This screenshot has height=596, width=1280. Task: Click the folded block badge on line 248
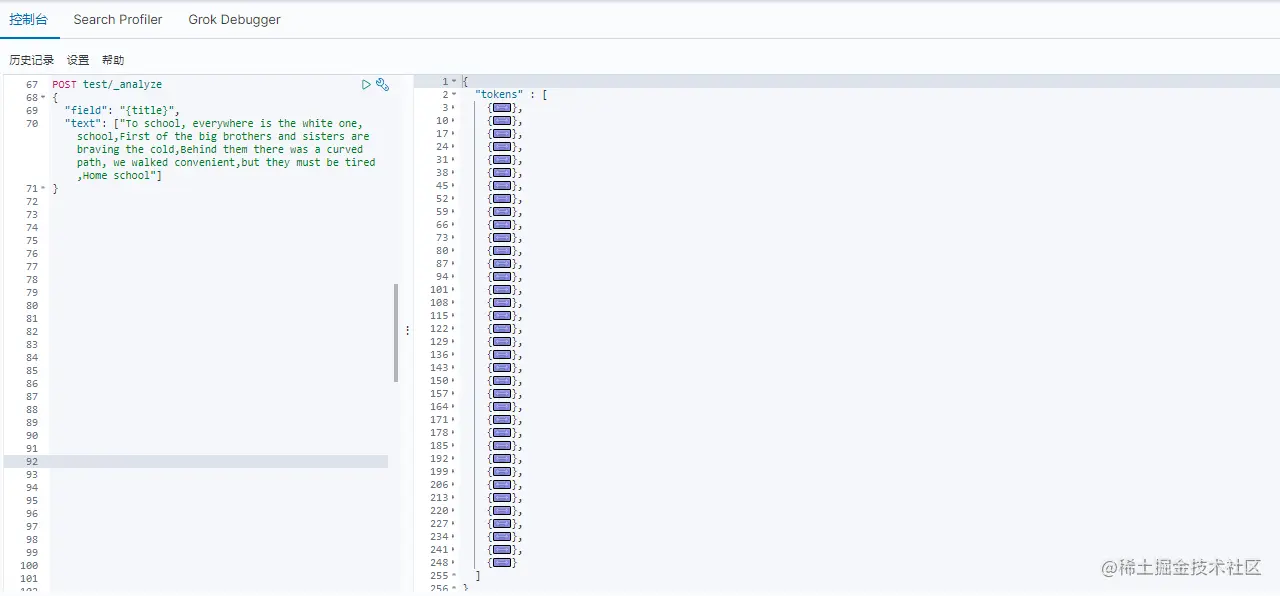502,563
